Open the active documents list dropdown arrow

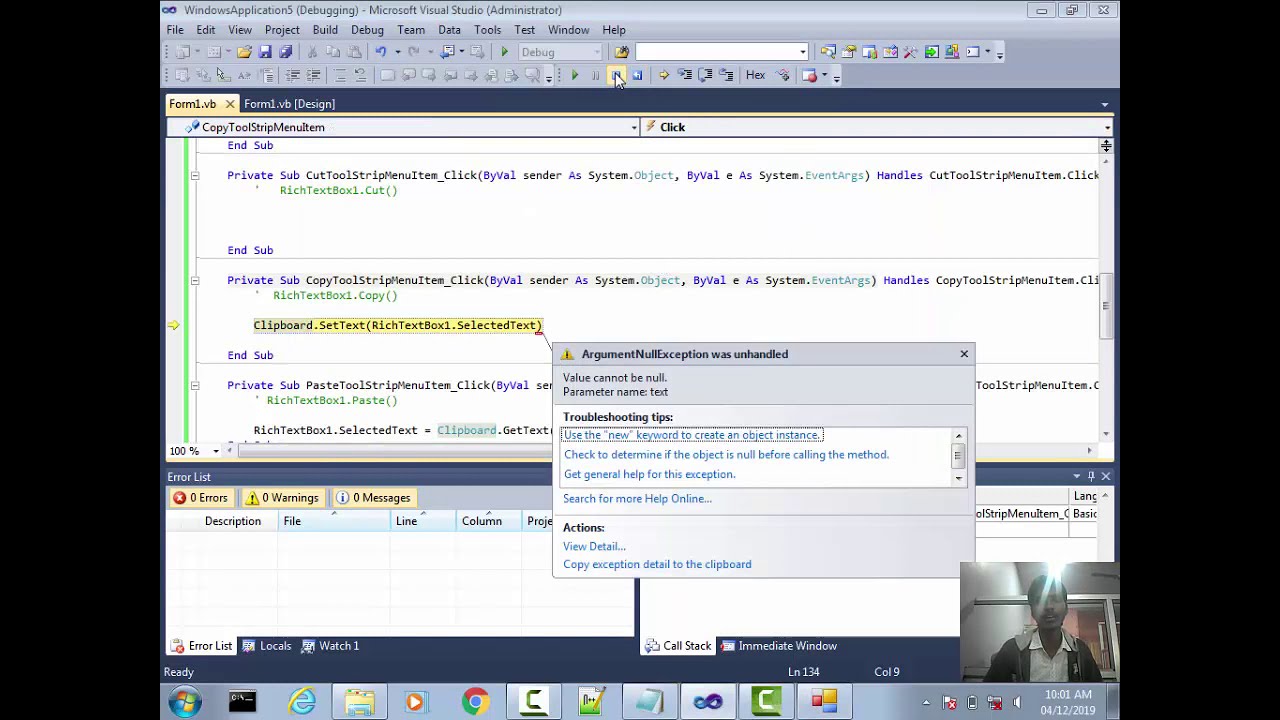pyautogui.click(x=1105, y=104)
